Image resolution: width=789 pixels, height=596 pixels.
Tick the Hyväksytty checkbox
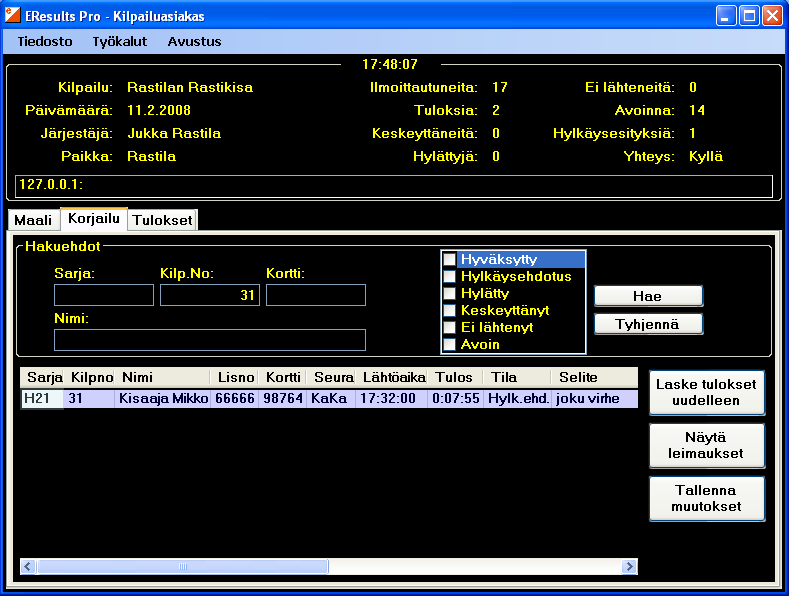449,259
